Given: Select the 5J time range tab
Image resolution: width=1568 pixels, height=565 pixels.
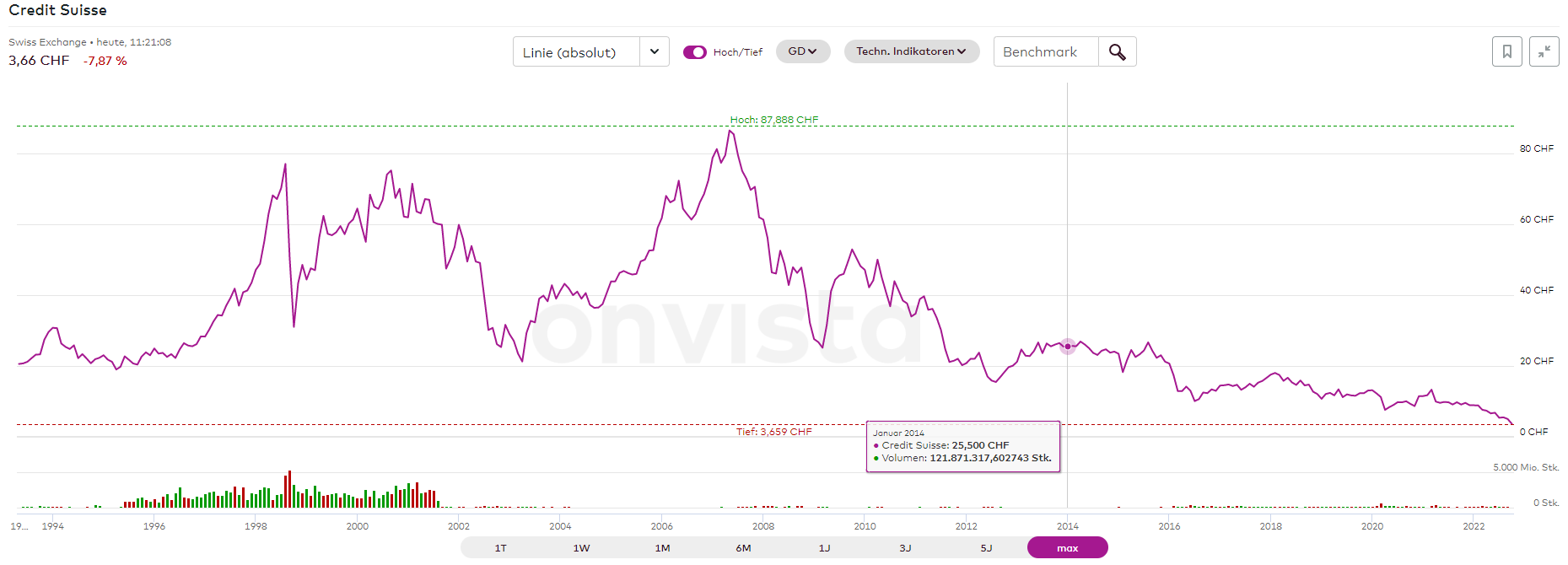Looking at the screenshot, I should pos(986,548).
